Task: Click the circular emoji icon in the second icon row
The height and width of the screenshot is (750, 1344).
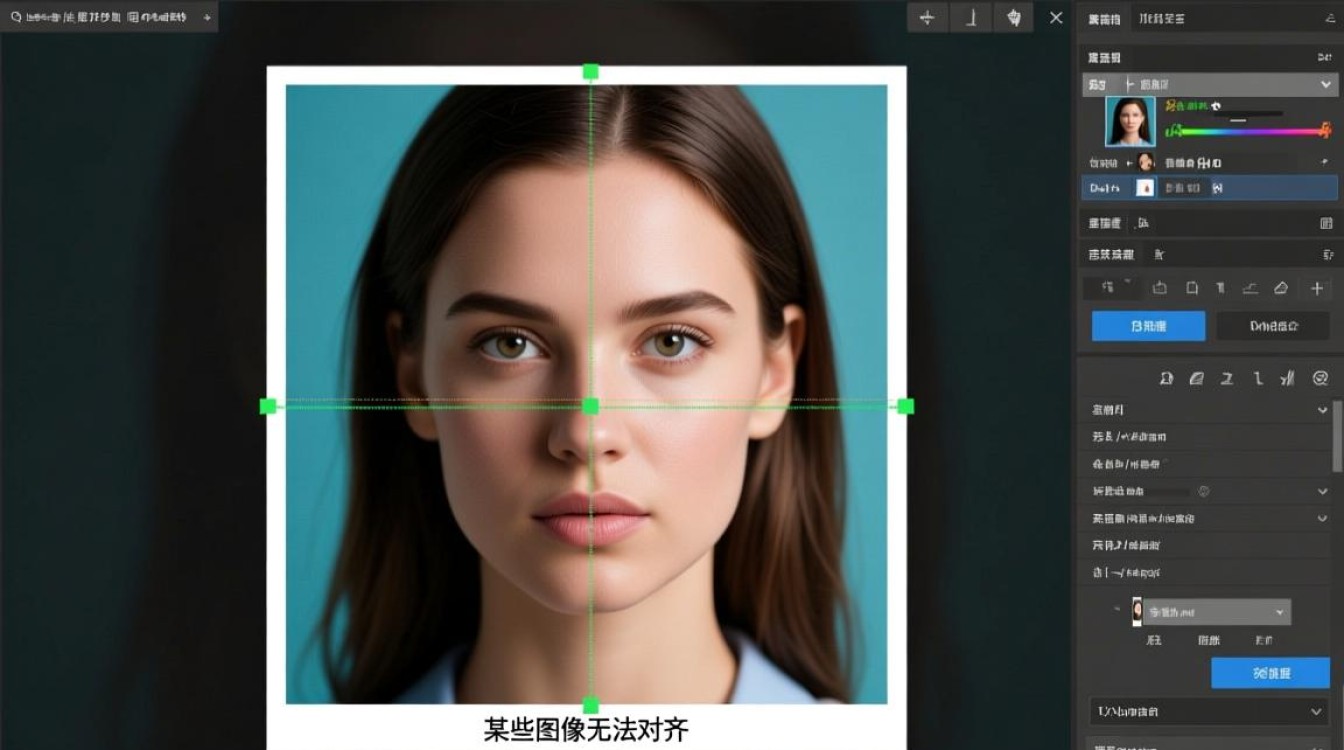Action: (1320, 378)
